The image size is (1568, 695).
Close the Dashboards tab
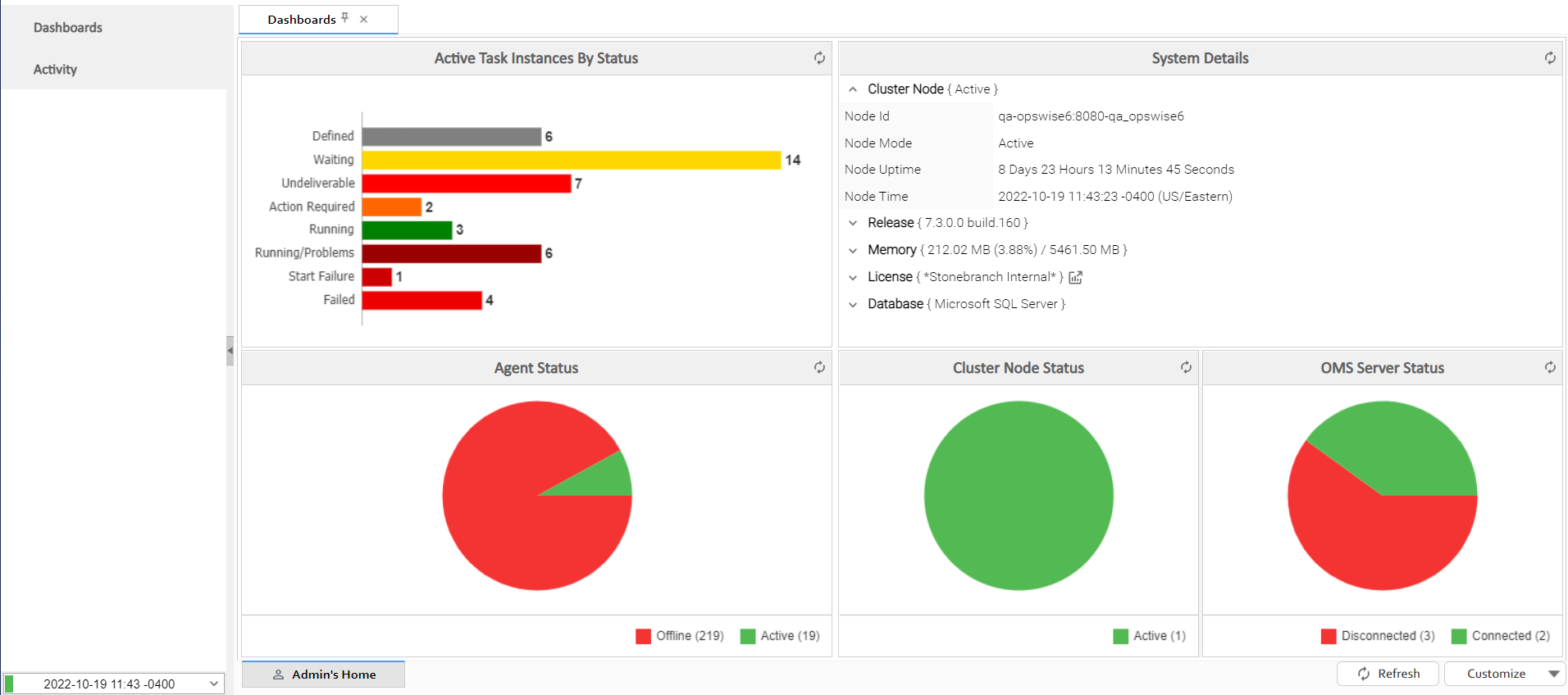click(x=363, y=19)
